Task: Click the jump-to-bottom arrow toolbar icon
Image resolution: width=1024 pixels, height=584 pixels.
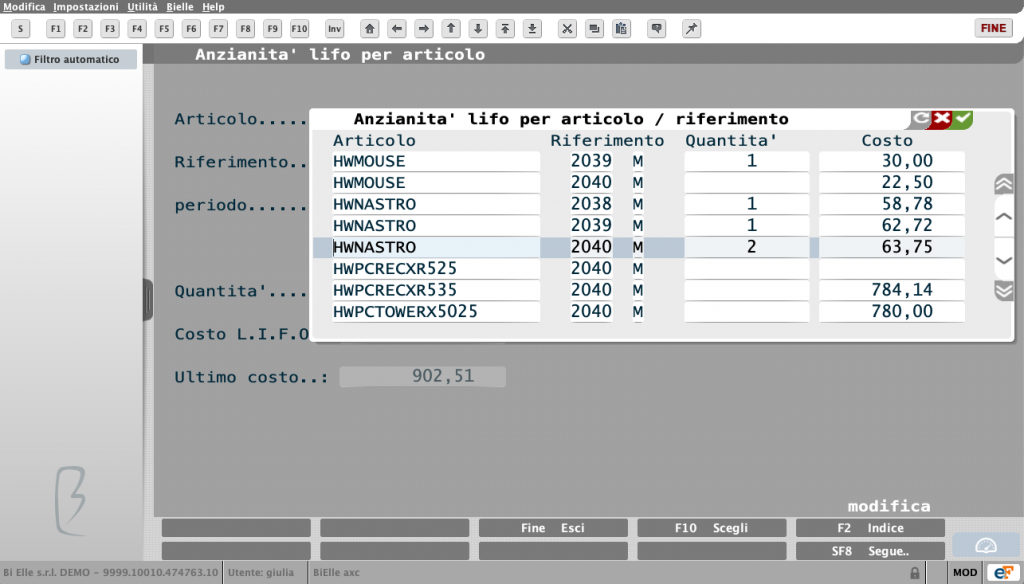Action: coord(532,29)
